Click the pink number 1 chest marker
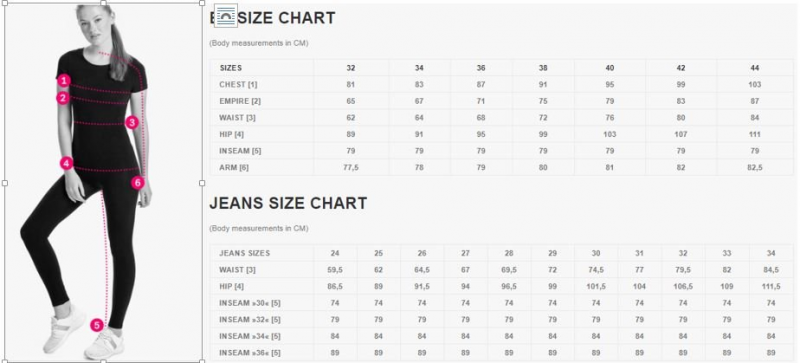The image size is (800, 363). click(63, 80)
